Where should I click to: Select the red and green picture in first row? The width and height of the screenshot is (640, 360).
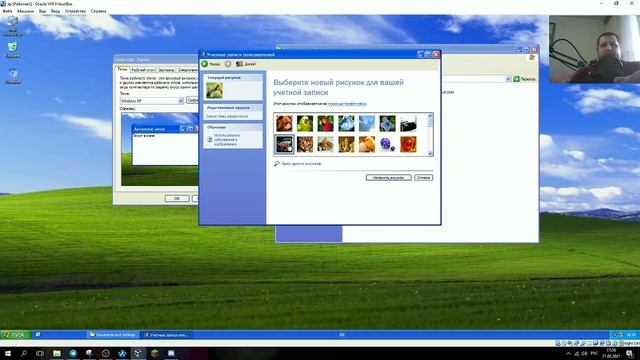point(325,123)
